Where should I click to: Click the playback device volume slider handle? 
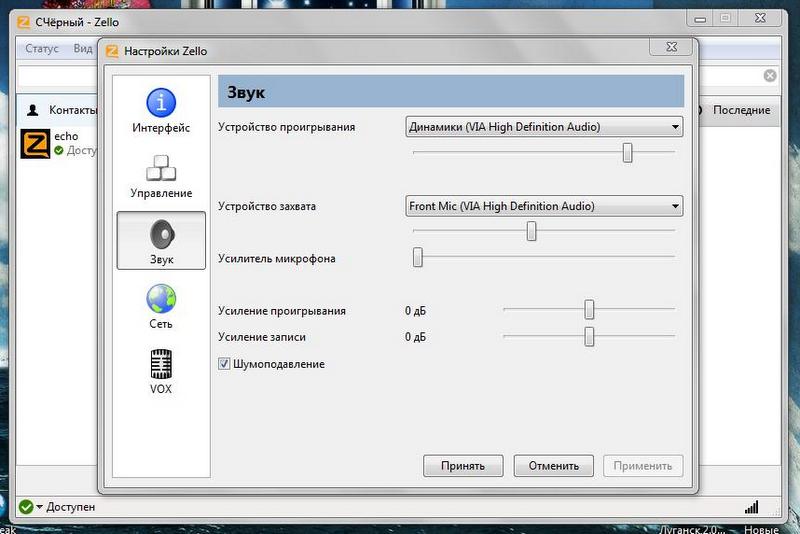[628, 152]
